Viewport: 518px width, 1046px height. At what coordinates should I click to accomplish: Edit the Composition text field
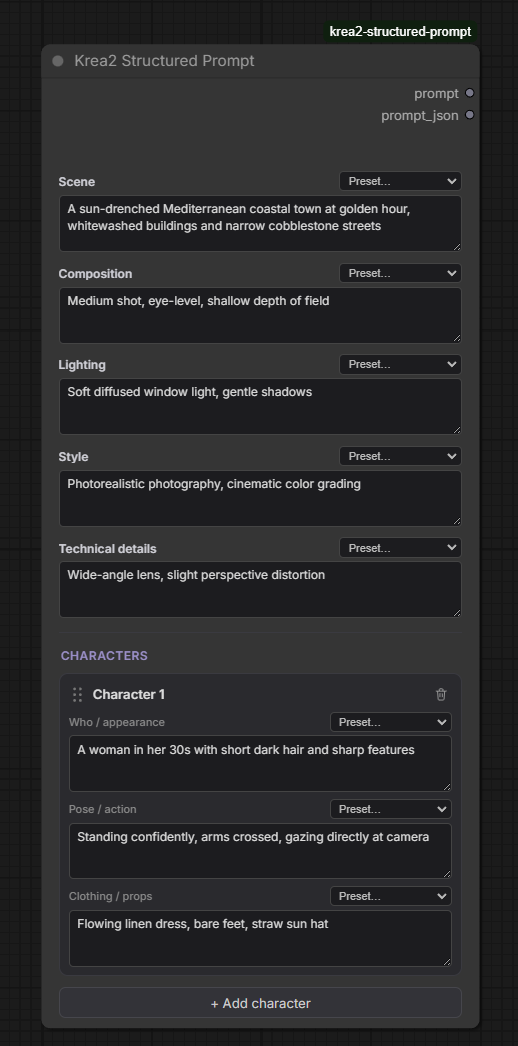tap(260, 316)
